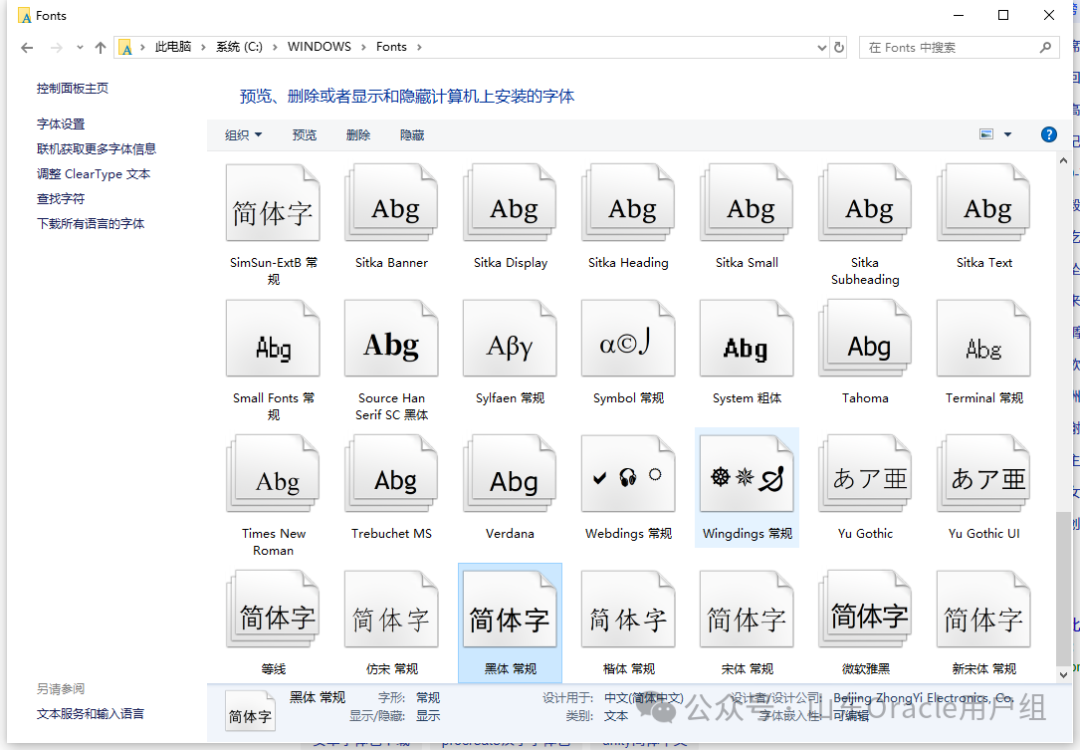Image resolution: width=1080 pixels, height=750 pixels.
Task: Select the Symbol font icon
Action: 628,338
